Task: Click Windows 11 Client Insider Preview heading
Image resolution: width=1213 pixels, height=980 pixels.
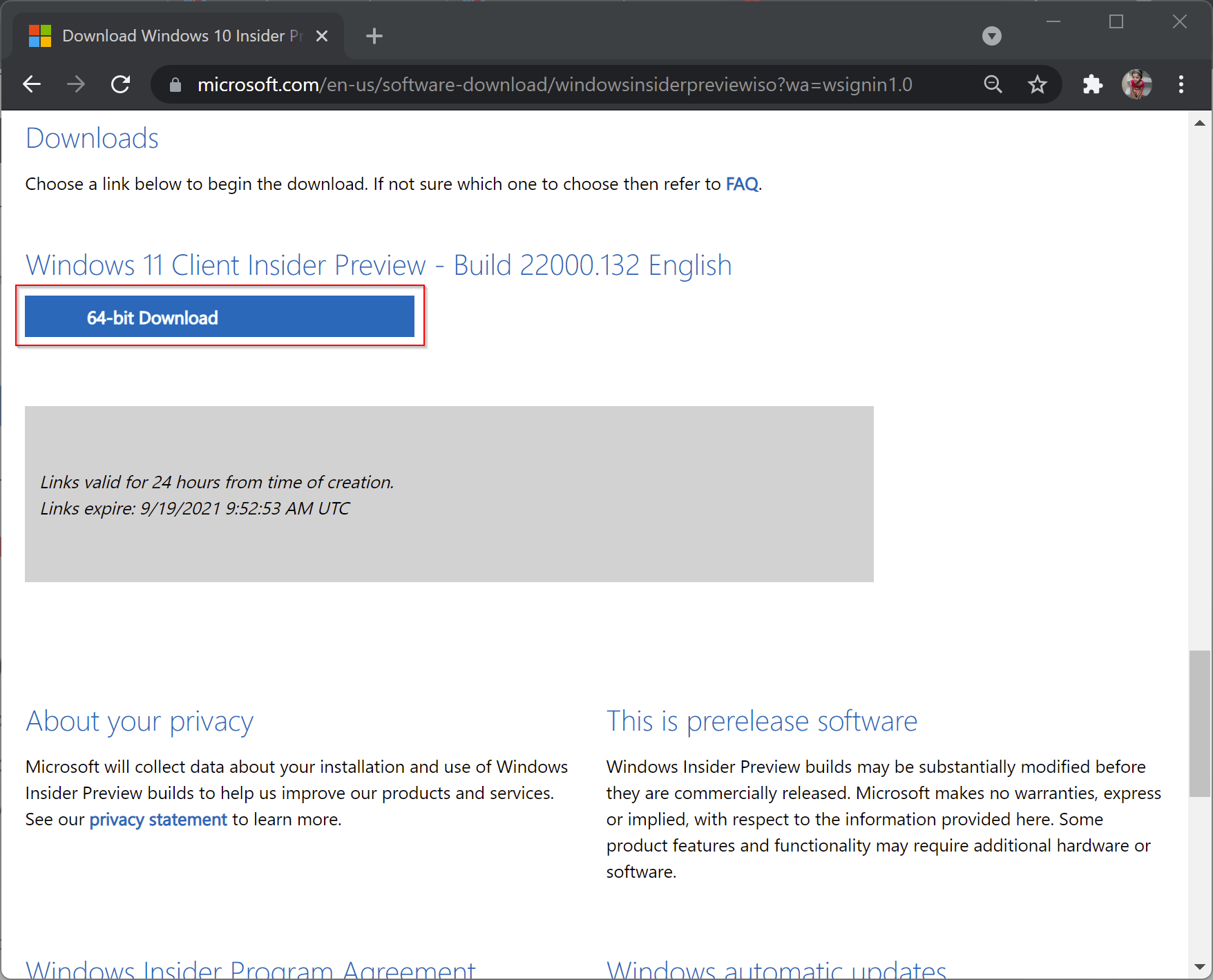Action: pos(379,266)
